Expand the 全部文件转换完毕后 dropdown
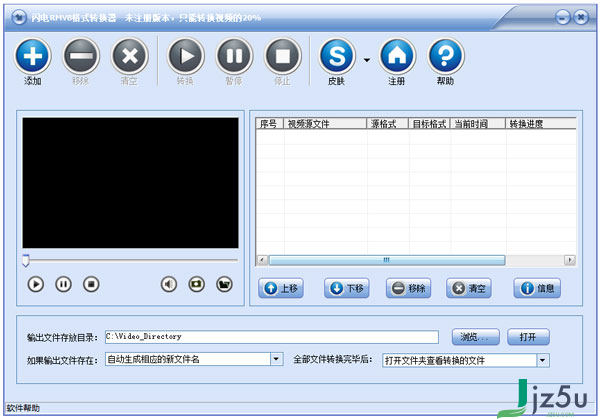 pyautogui.click(x=543, y=360)
